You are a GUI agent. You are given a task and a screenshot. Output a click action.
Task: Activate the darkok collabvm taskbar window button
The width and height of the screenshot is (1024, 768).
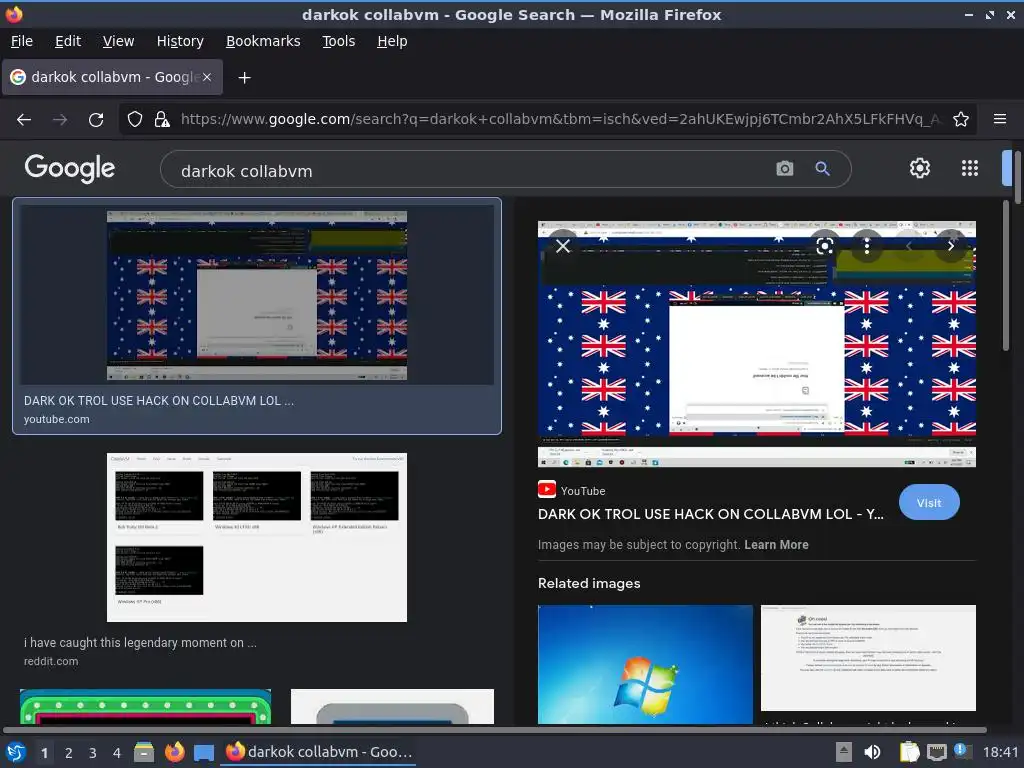320,752
